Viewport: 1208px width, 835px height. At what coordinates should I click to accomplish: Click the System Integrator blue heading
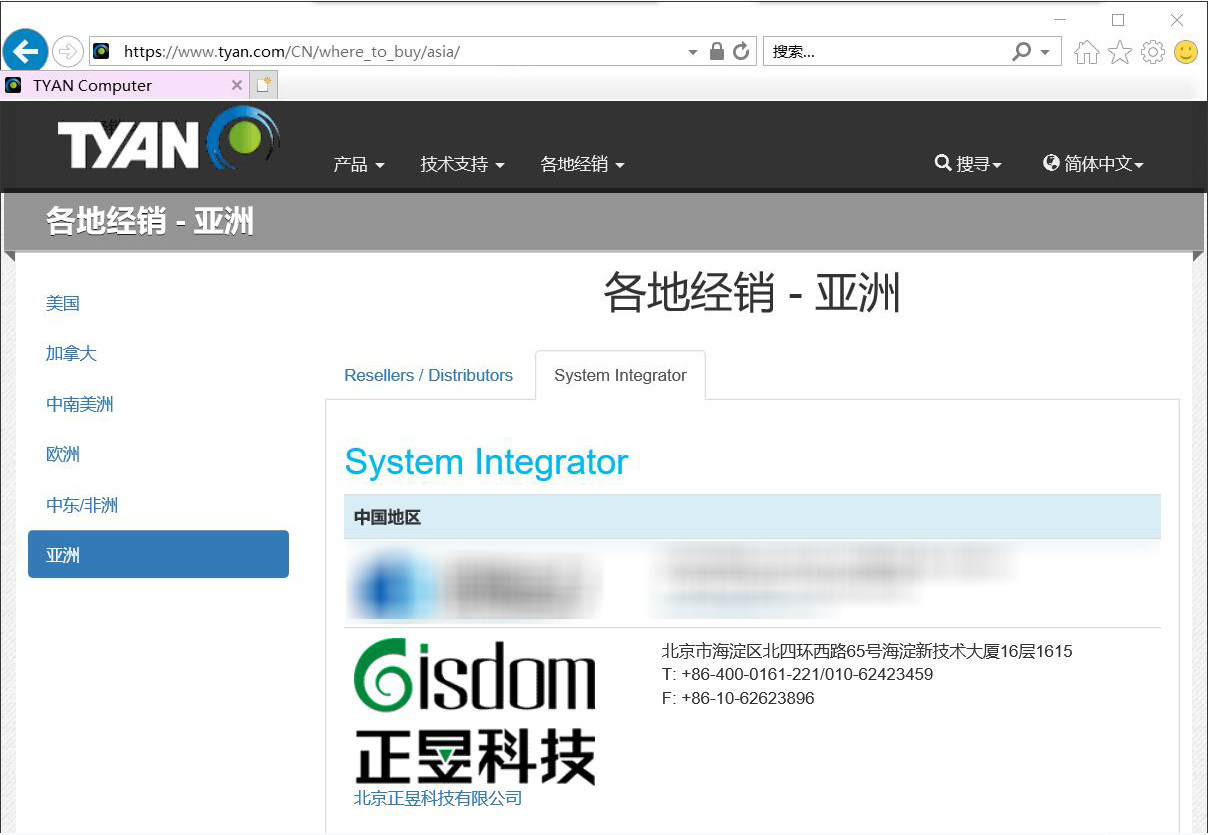coord(486,462)
